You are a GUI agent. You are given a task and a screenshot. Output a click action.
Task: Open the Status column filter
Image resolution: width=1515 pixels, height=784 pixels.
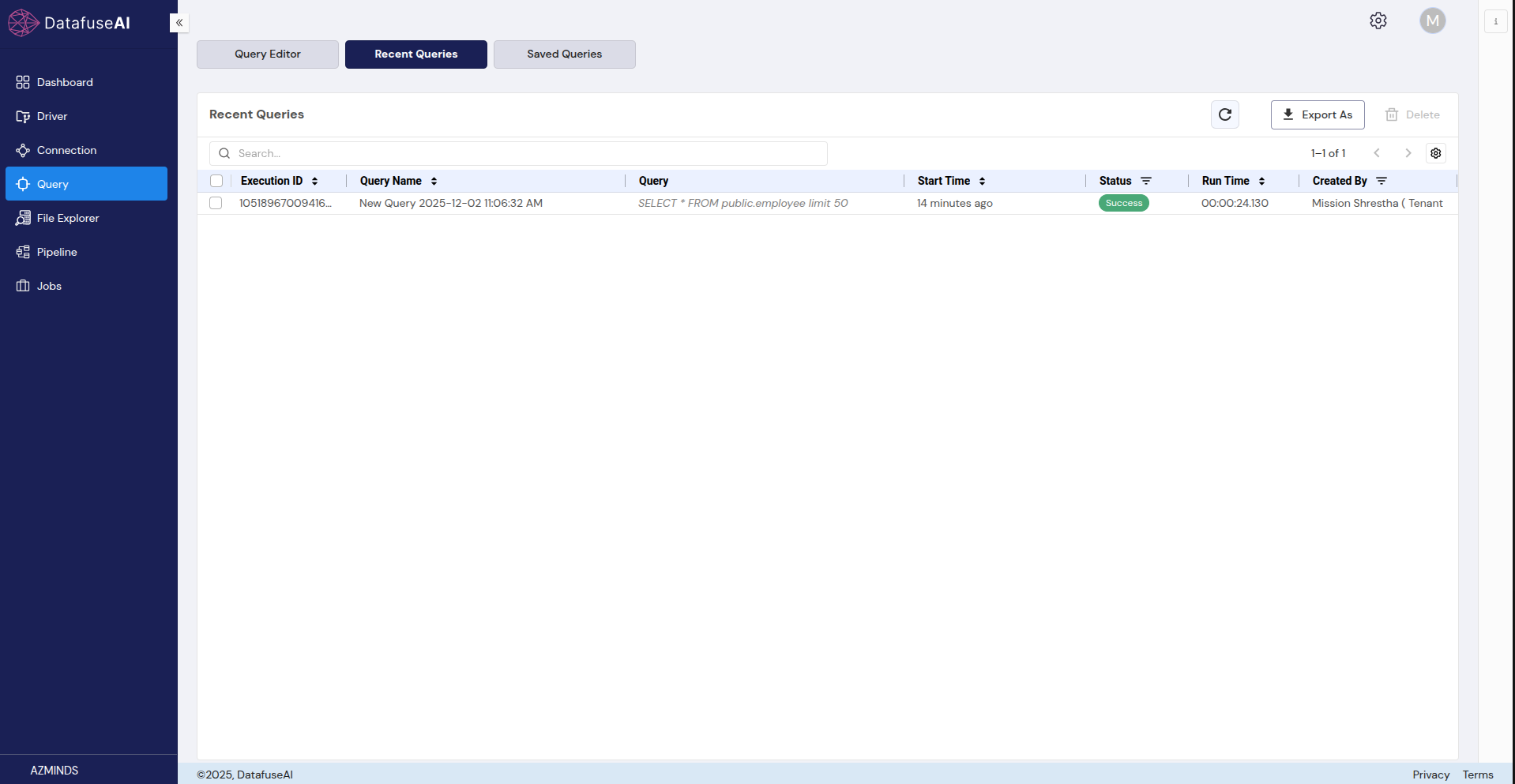click(x=1145, y=181)
